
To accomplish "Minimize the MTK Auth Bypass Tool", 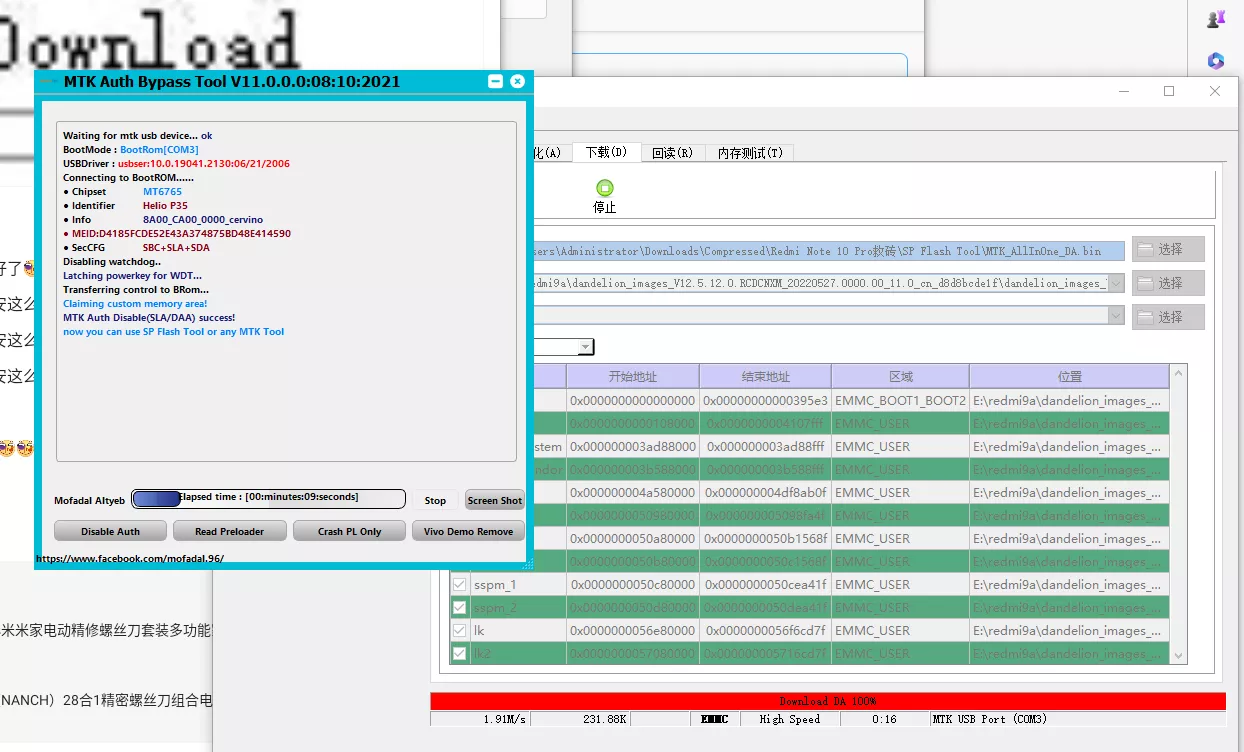I will [495, 81].
